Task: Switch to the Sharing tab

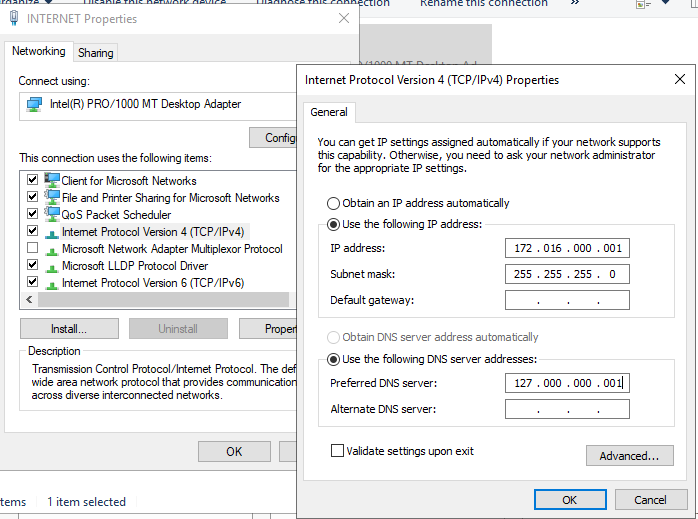Action: 95,53
